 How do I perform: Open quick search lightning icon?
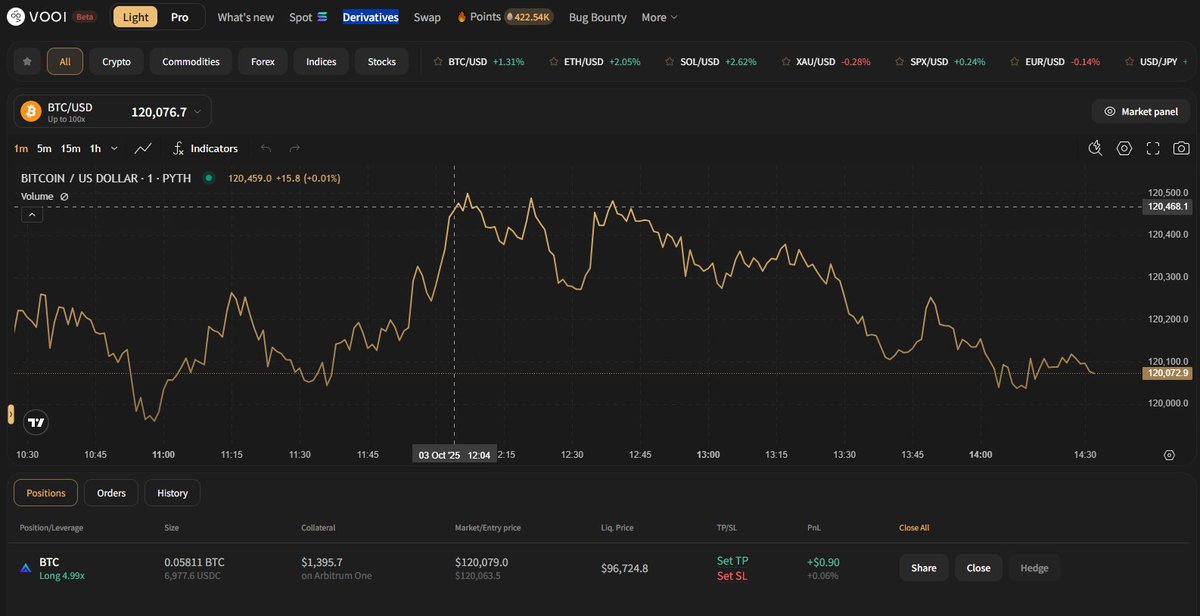click(1096, 148)
